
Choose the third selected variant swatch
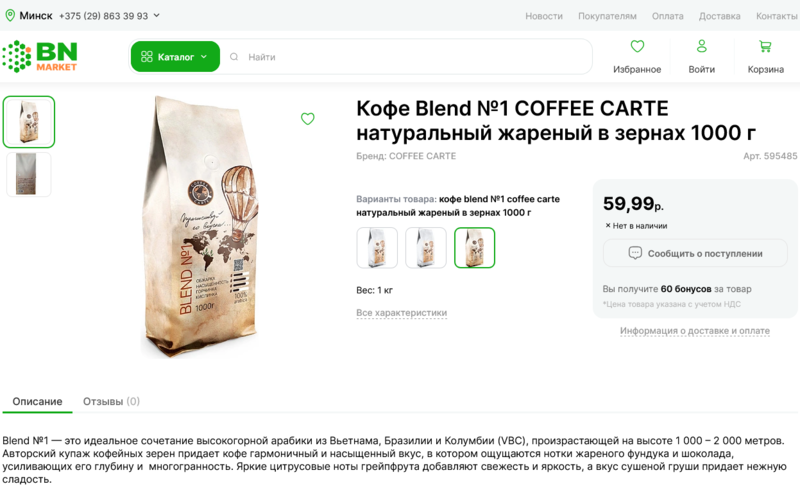(474, 248)
